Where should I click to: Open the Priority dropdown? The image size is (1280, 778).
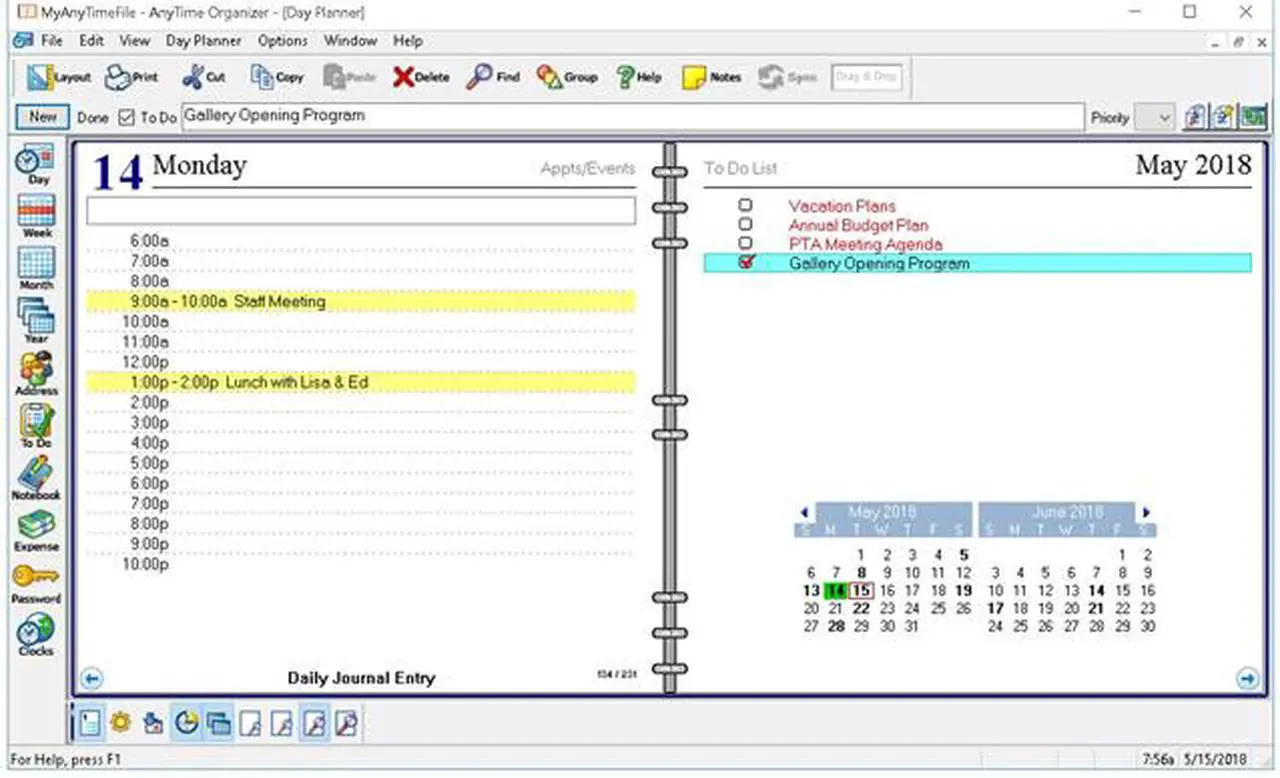1155,117
